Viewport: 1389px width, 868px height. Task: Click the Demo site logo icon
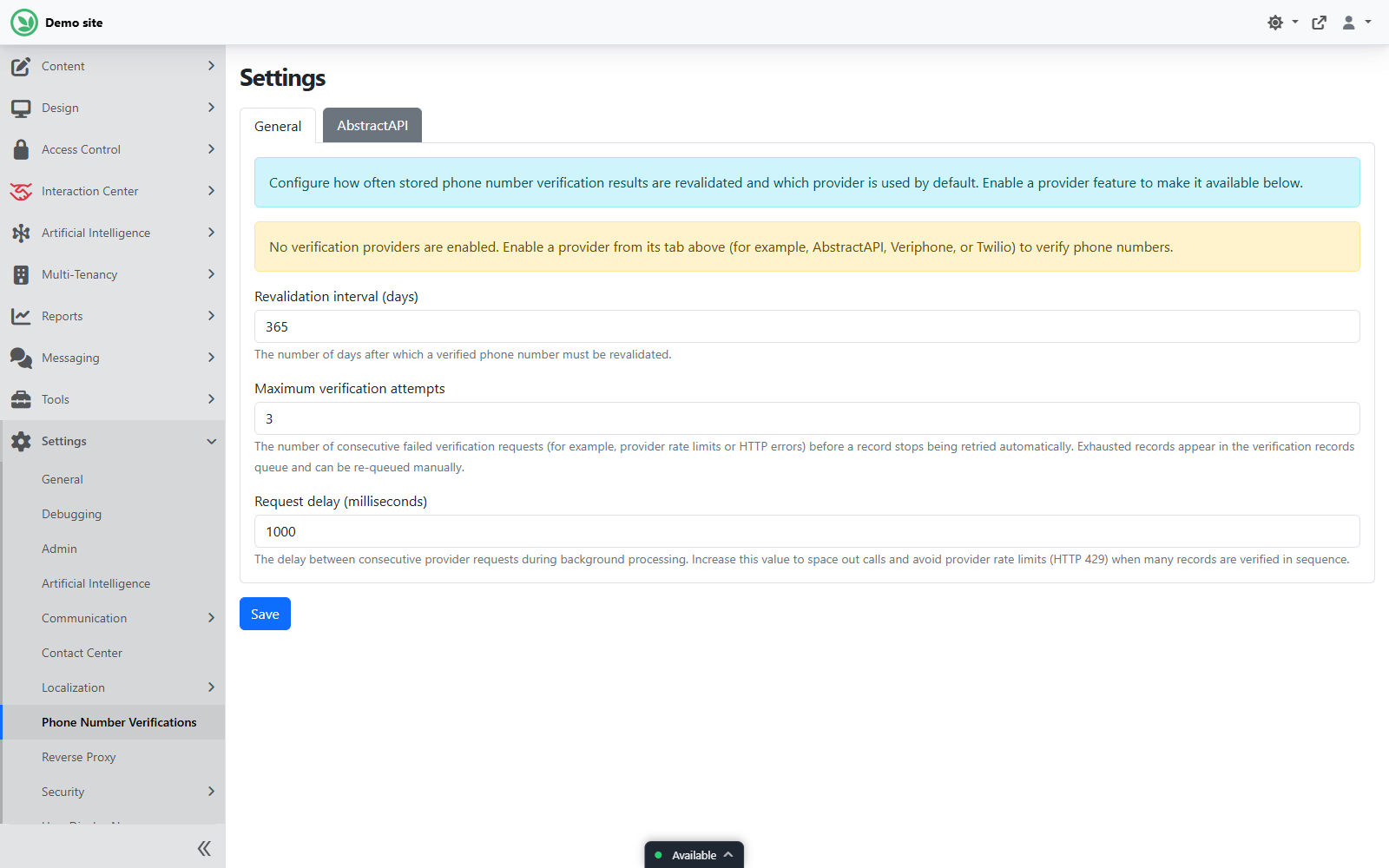(24, 23)
